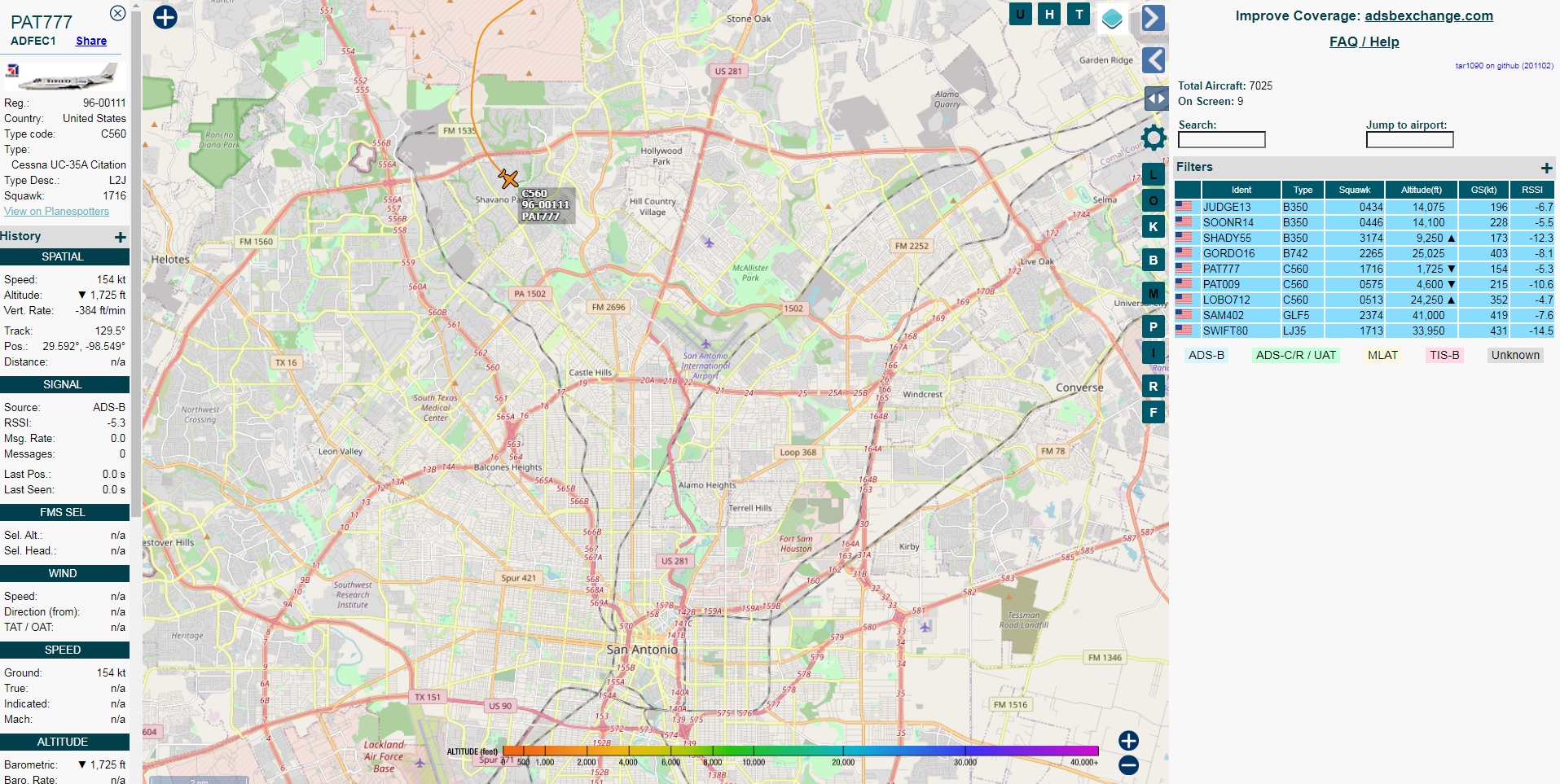Image resolution: width=1560 pixels, height=784 pixels.
Task: Click the C560 96-00111 PAT777 map label
Action: tap(546, 205)
